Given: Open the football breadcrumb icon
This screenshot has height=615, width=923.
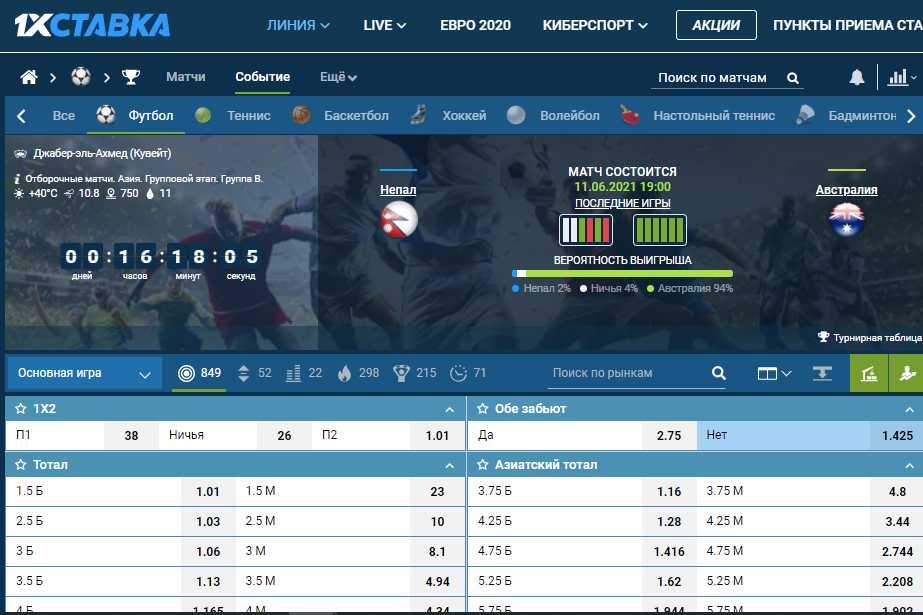Looking at the screenshot, I should point(81,77).
